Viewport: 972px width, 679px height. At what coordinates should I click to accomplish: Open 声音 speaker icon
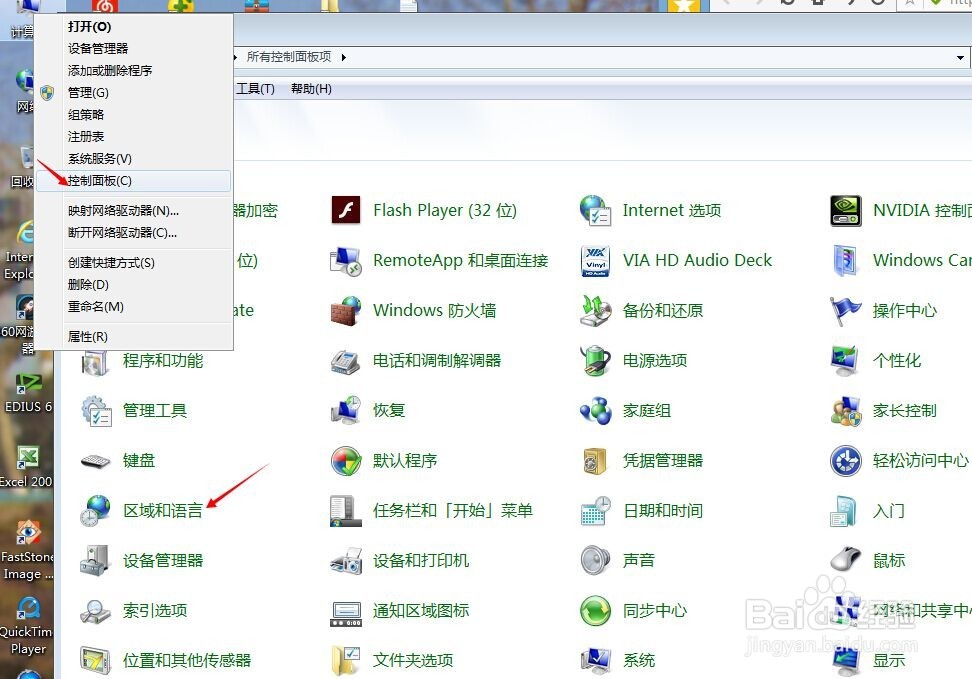[x=595, y=561]
